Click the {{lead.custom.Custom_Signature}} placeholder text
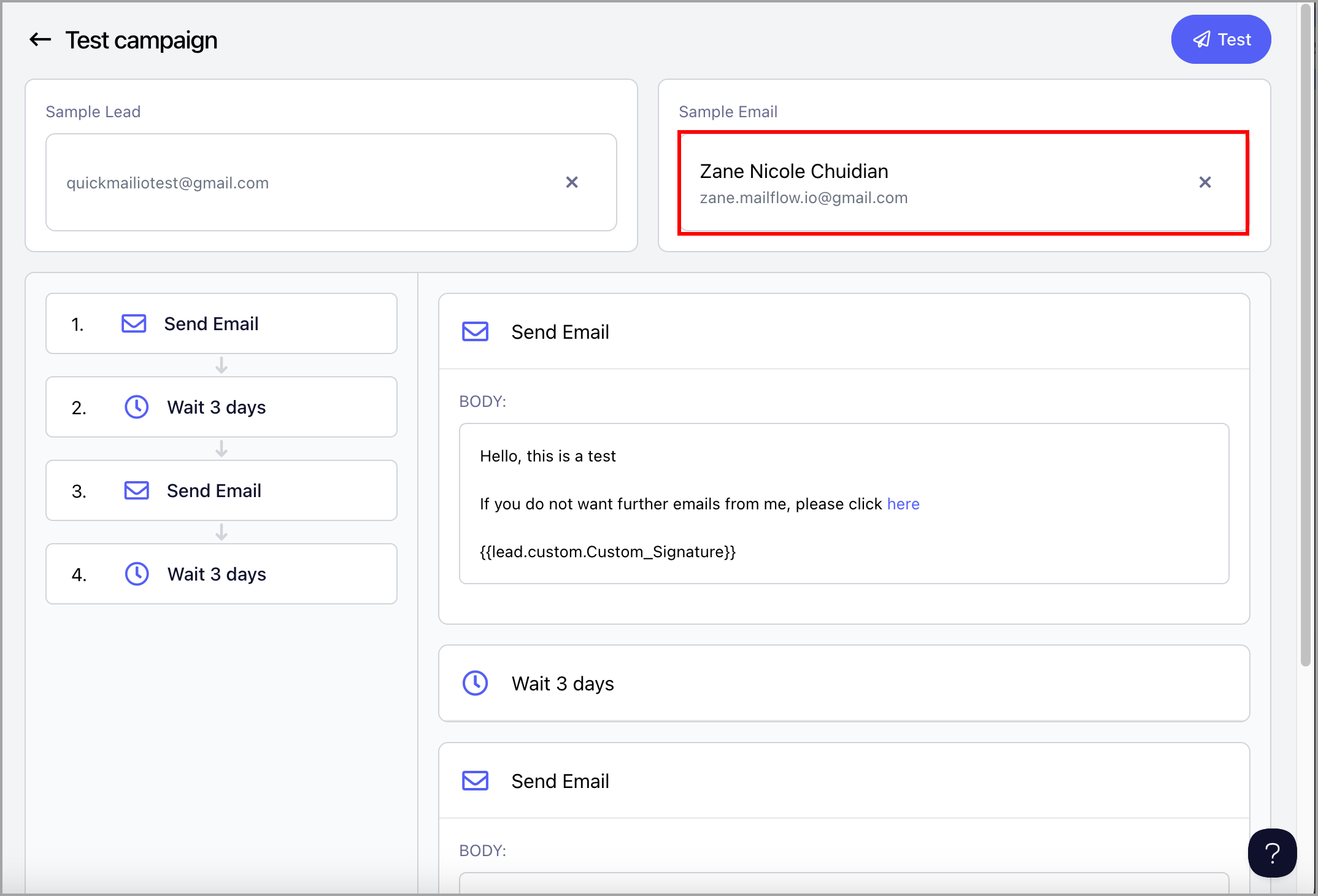Image resolution: width=1318 pixels, height=896 pixels. [607, 552]
